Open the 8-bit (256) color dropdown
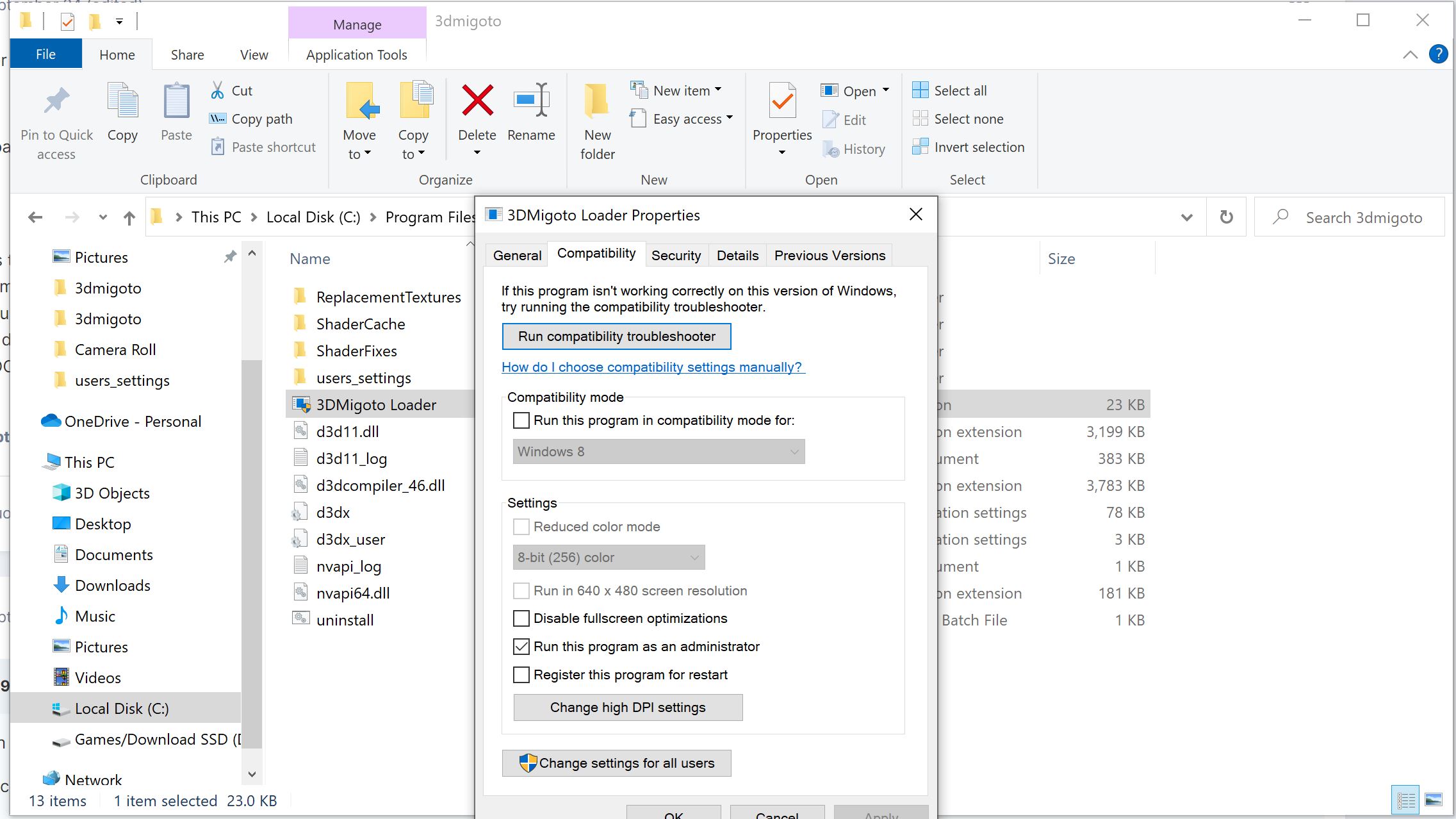 coord(609,557)
